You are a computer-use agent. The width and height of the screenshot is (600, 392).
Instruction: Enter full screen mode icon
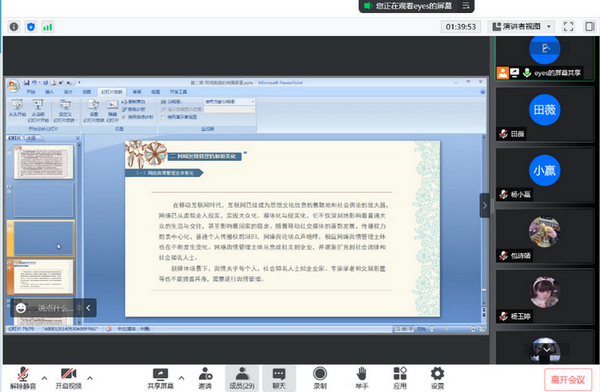[x=569, y=26]
